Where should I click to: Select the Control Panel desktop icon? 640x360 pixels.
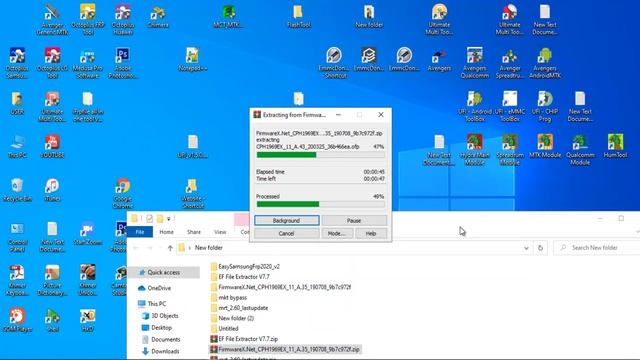(17, 237)
